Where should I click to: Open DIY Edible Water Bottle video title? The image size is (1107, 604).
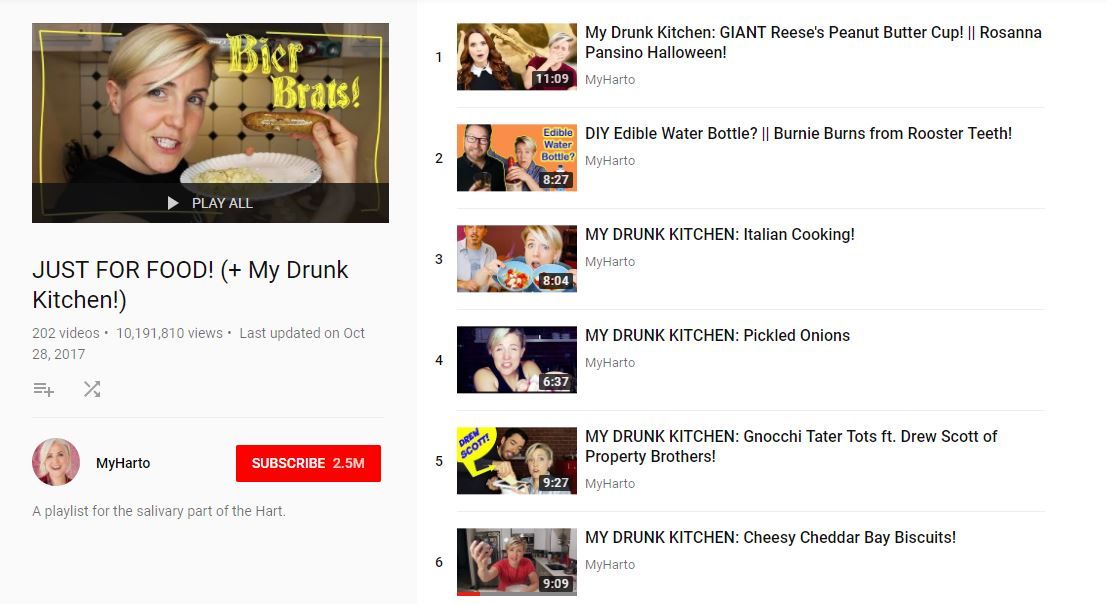tap(798, 133)
